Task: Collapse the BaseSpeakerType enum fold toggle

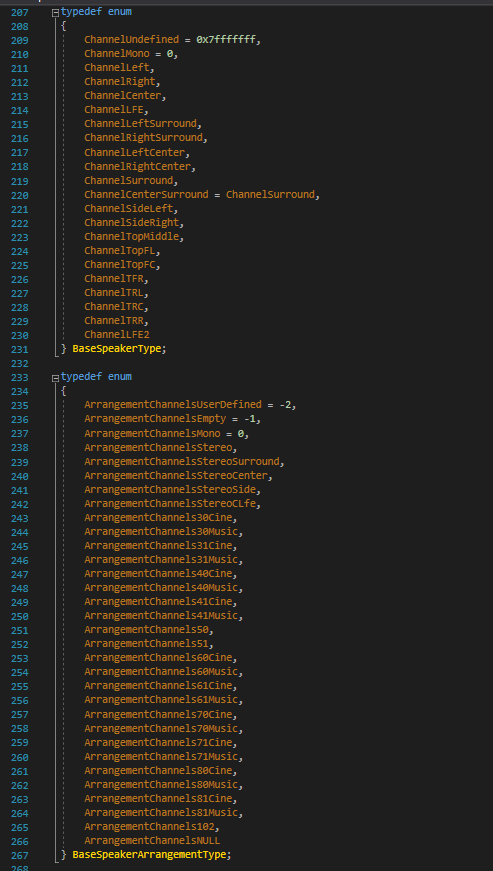Action: 55,12
